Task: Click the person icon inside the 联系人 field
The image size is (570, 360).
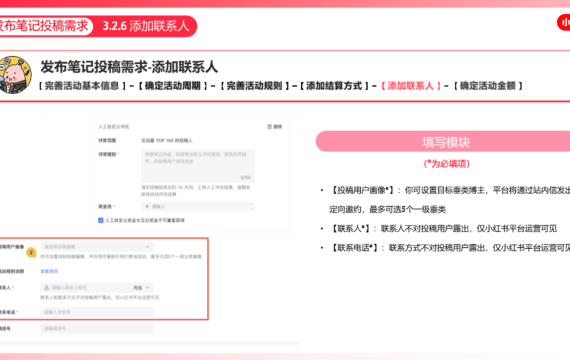Action: 46,288
